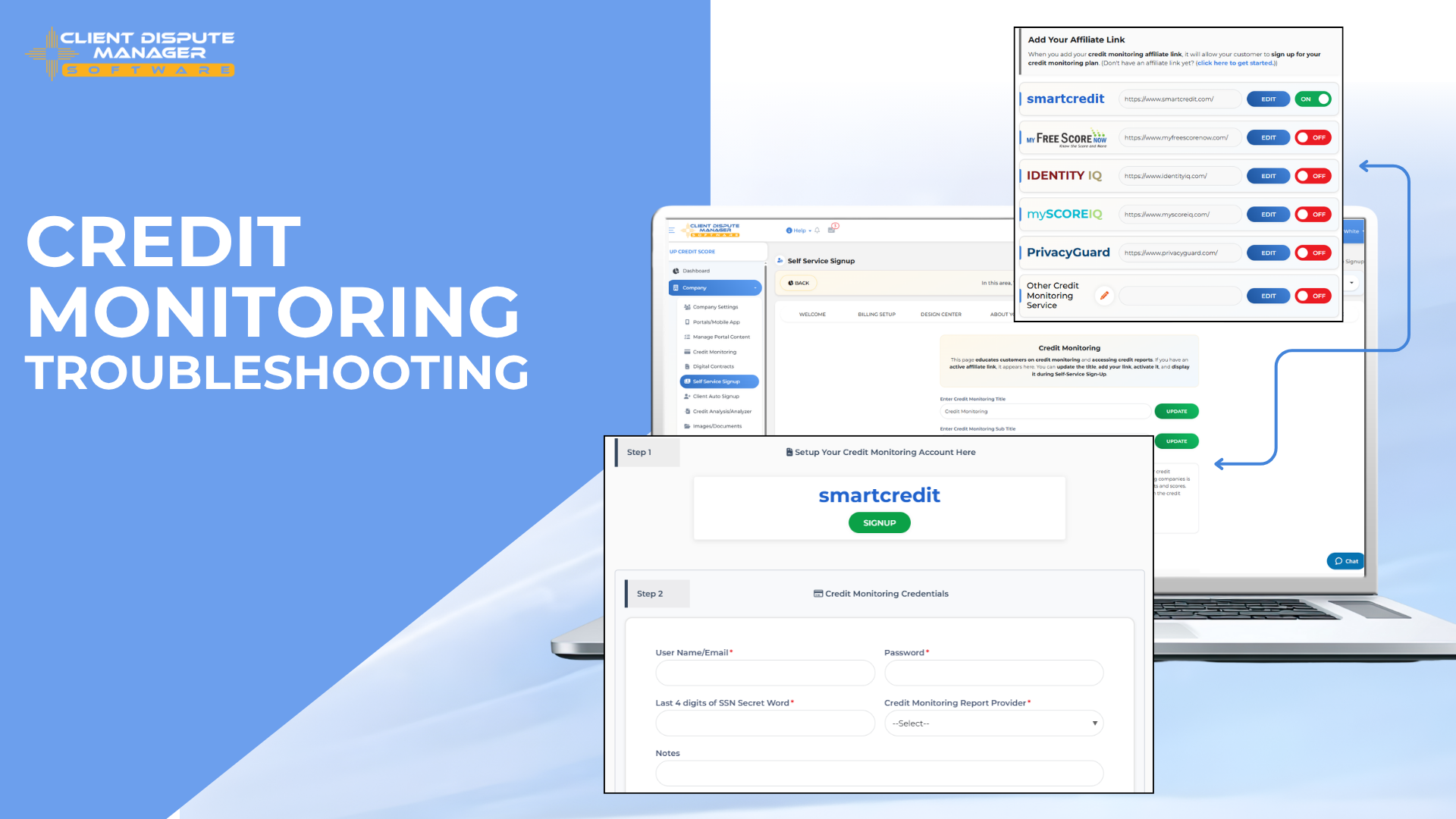This screenshot has width=1456, height=819.
Task: Click the 'click here to get started' link
Action: tap(1235, 63)
